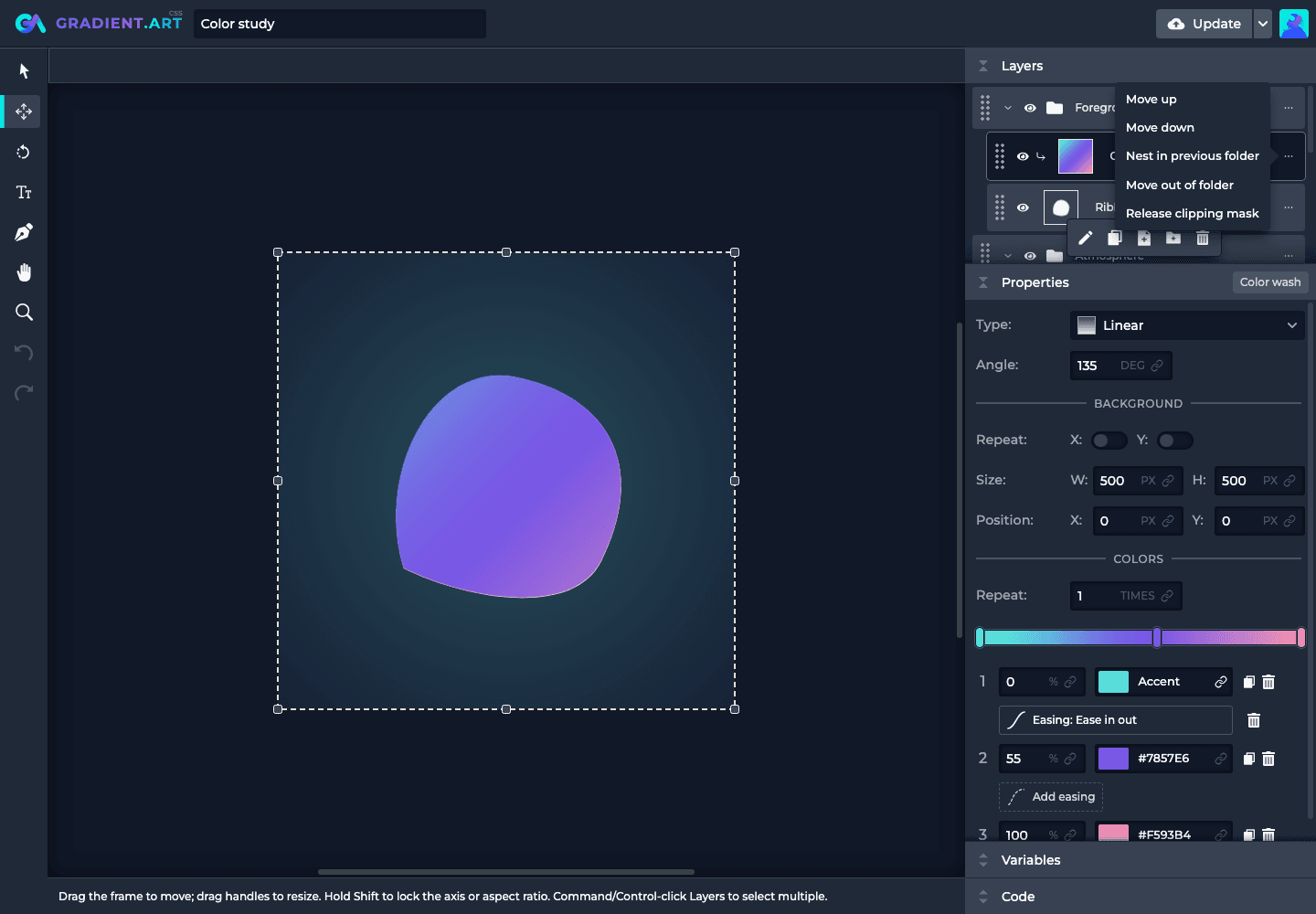
Task: Pick the Pen tool
Action: (x=24, y=232)
